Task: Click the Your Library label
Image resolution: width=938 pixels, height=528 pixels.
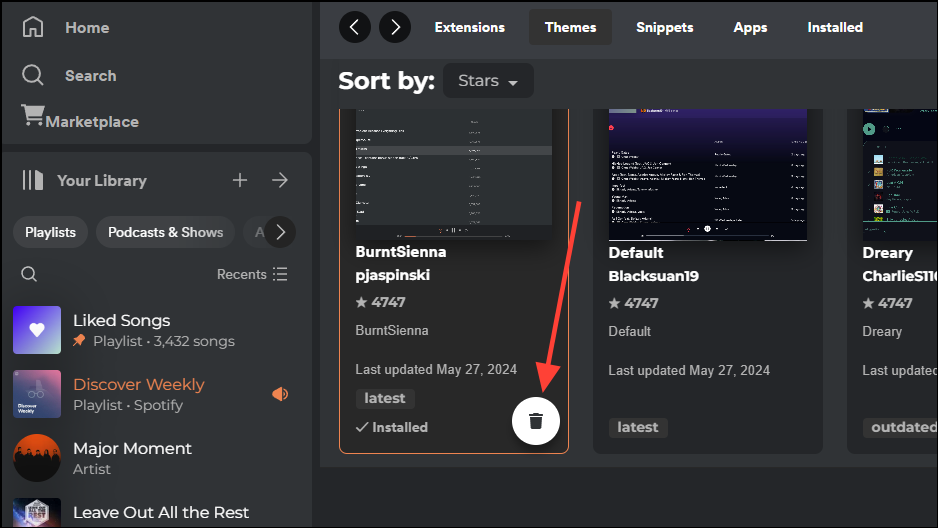Action: click(x=102, y=181)
